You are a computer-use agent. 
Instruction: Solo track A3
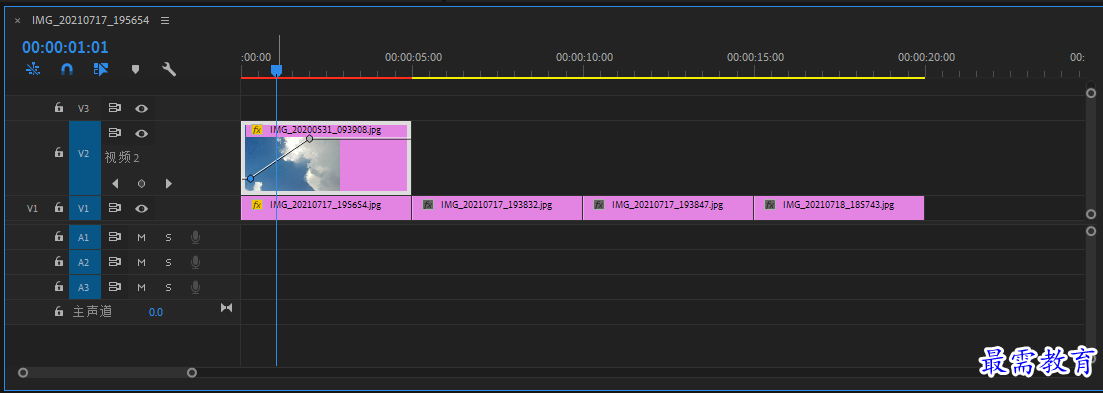[x=168, y=287]
